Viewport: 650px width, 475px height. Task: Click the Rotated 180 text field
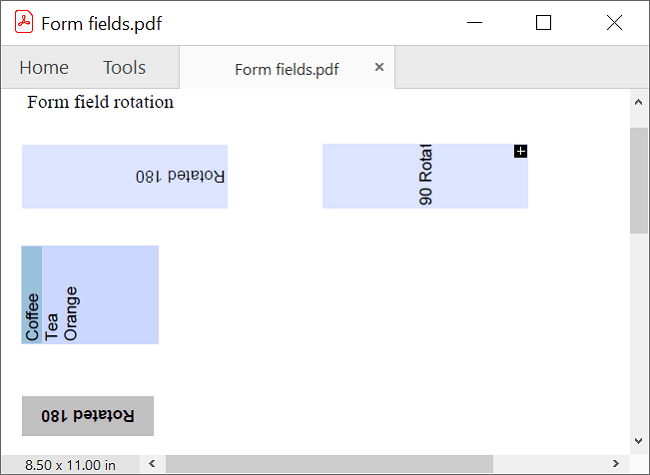[x=124, y=176]
